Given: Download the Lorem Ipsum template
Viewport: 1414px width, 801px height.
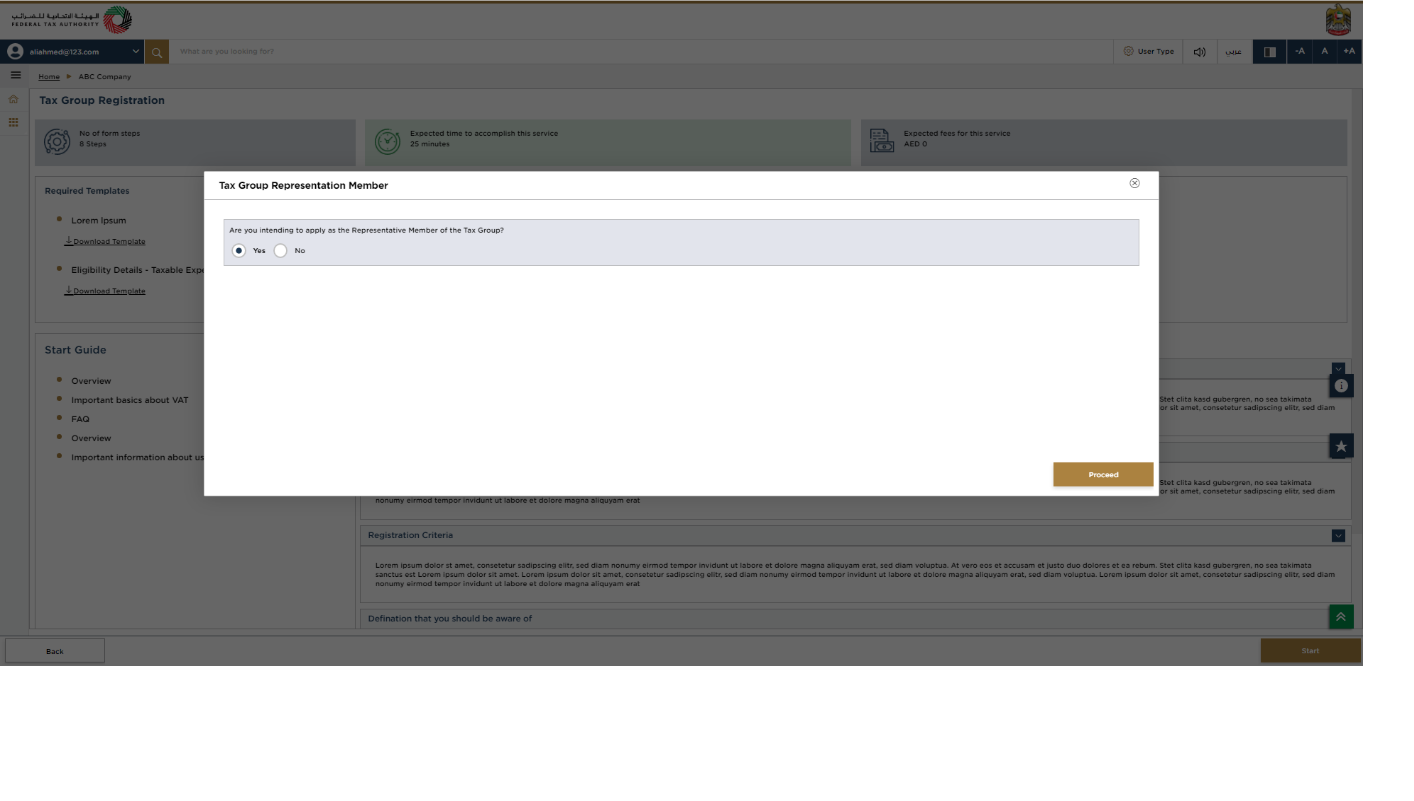Looking at the screenshot, I should pyautogui.click(x=105, y=242).
